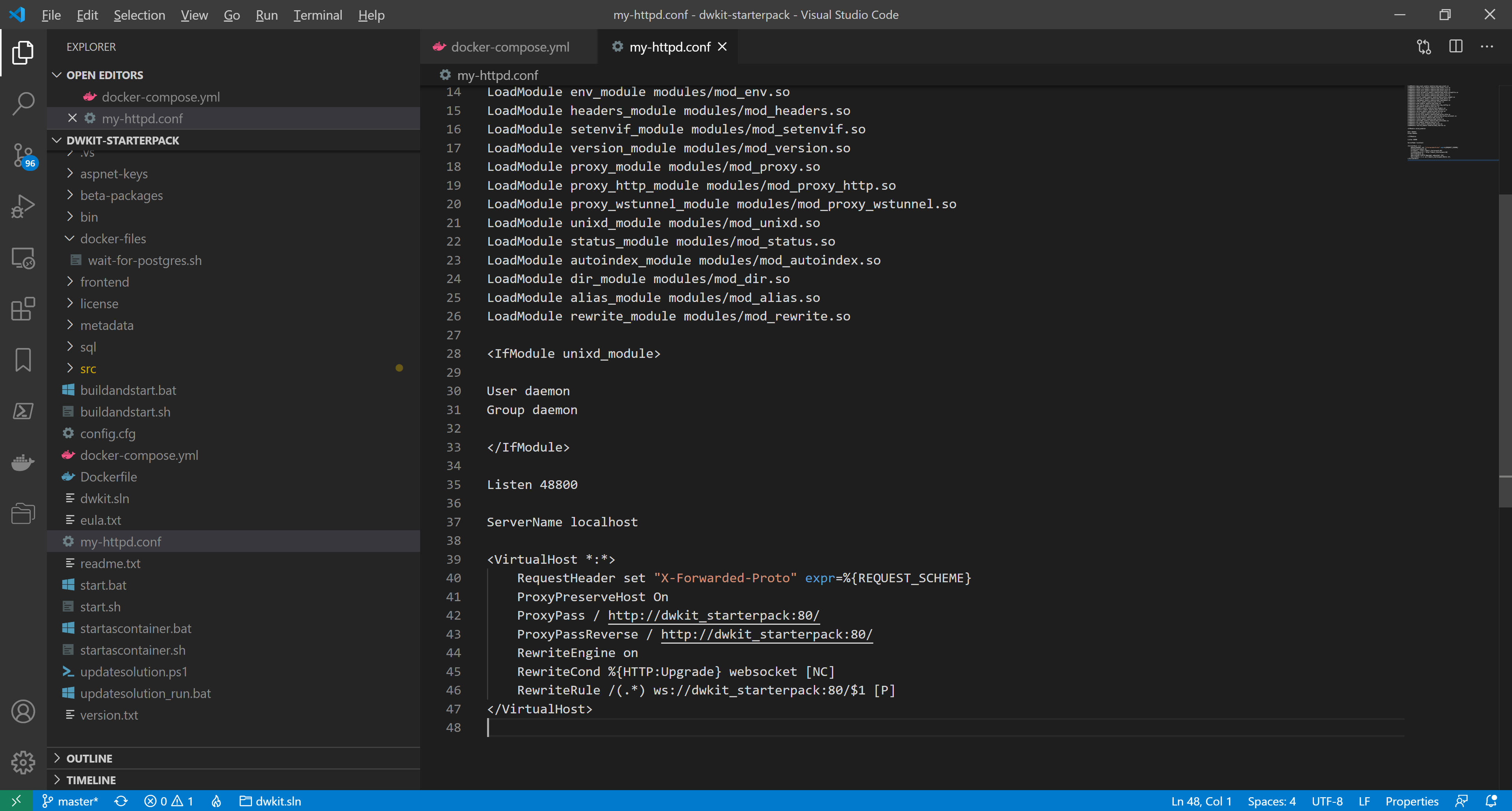Open the File menu
1512x811 pixels.
click(x=51, y=15)
